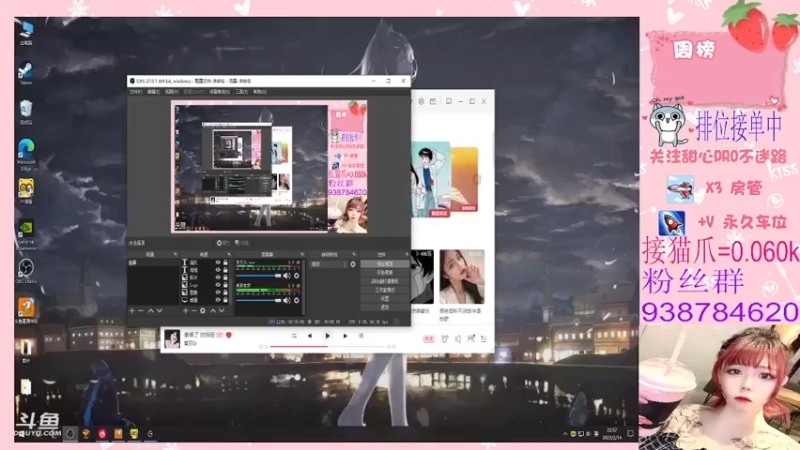Viewport: 800px width, 450px height.
Task: Remove the selected scene with the Scenes minus icon
Action: 141,311
